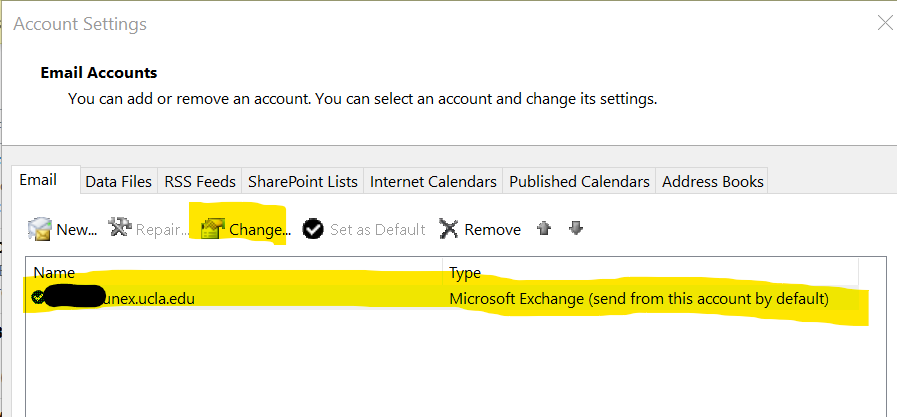Click the Repair account tool icon
Image resolution: width=897 pixels, height=417 pixels.
[x=120, y=229]
